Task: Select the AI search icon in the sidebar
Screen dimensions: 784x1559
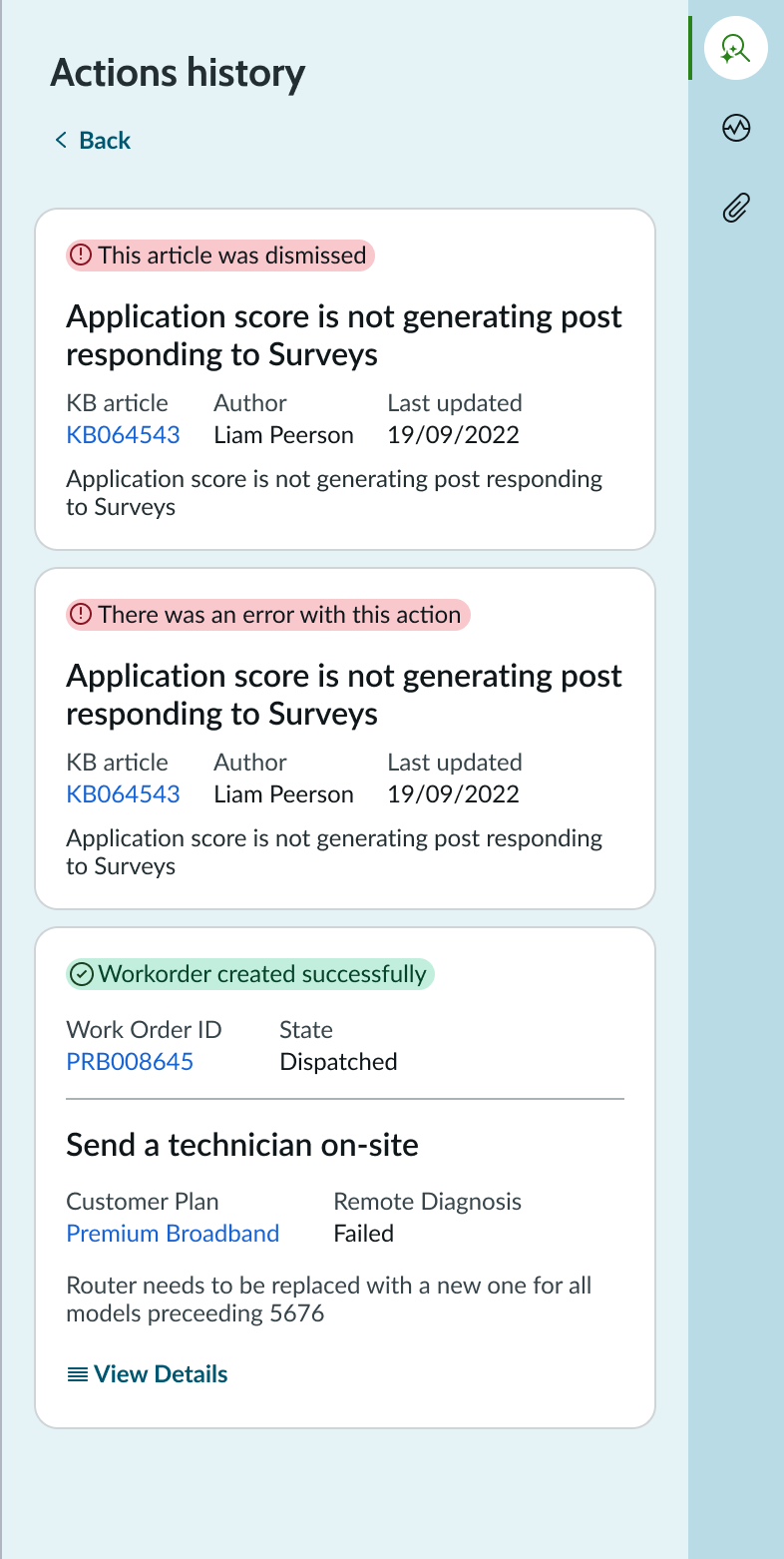Action: (735, 47)
